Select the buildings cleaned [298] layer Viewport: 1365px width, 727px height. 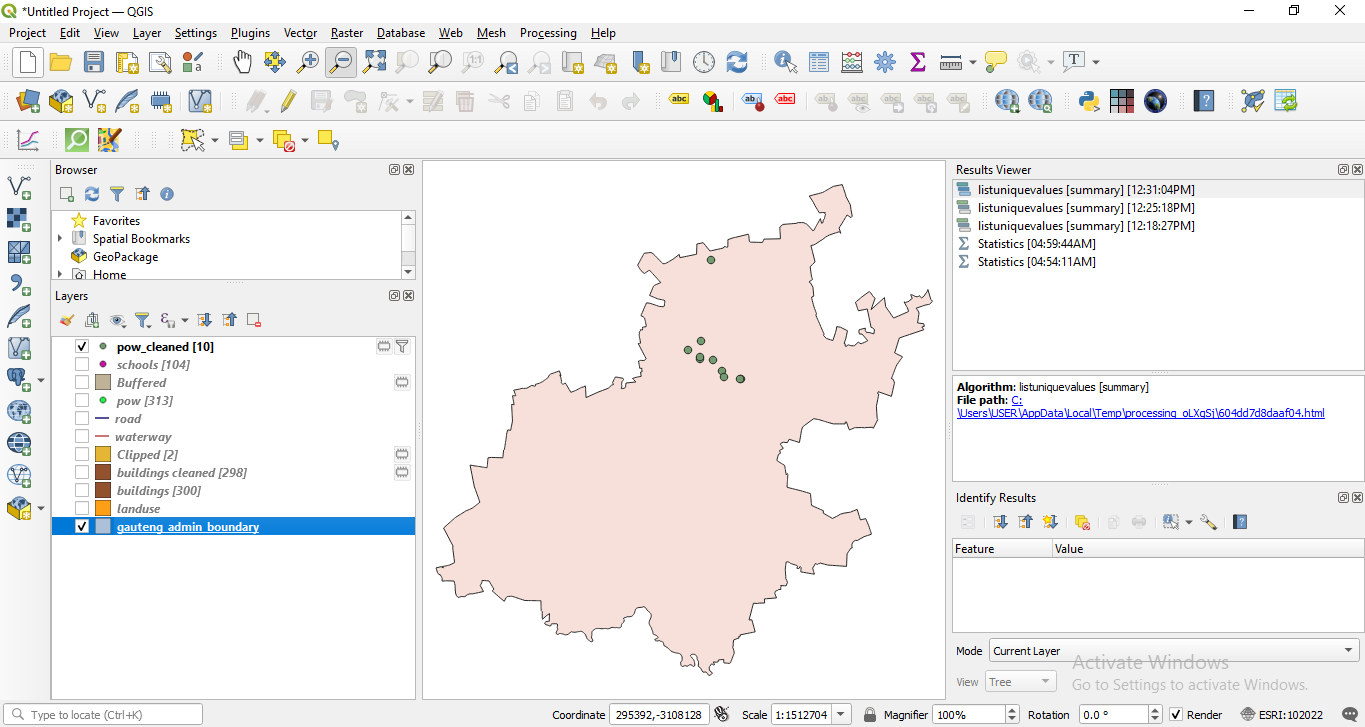(181, 473)
